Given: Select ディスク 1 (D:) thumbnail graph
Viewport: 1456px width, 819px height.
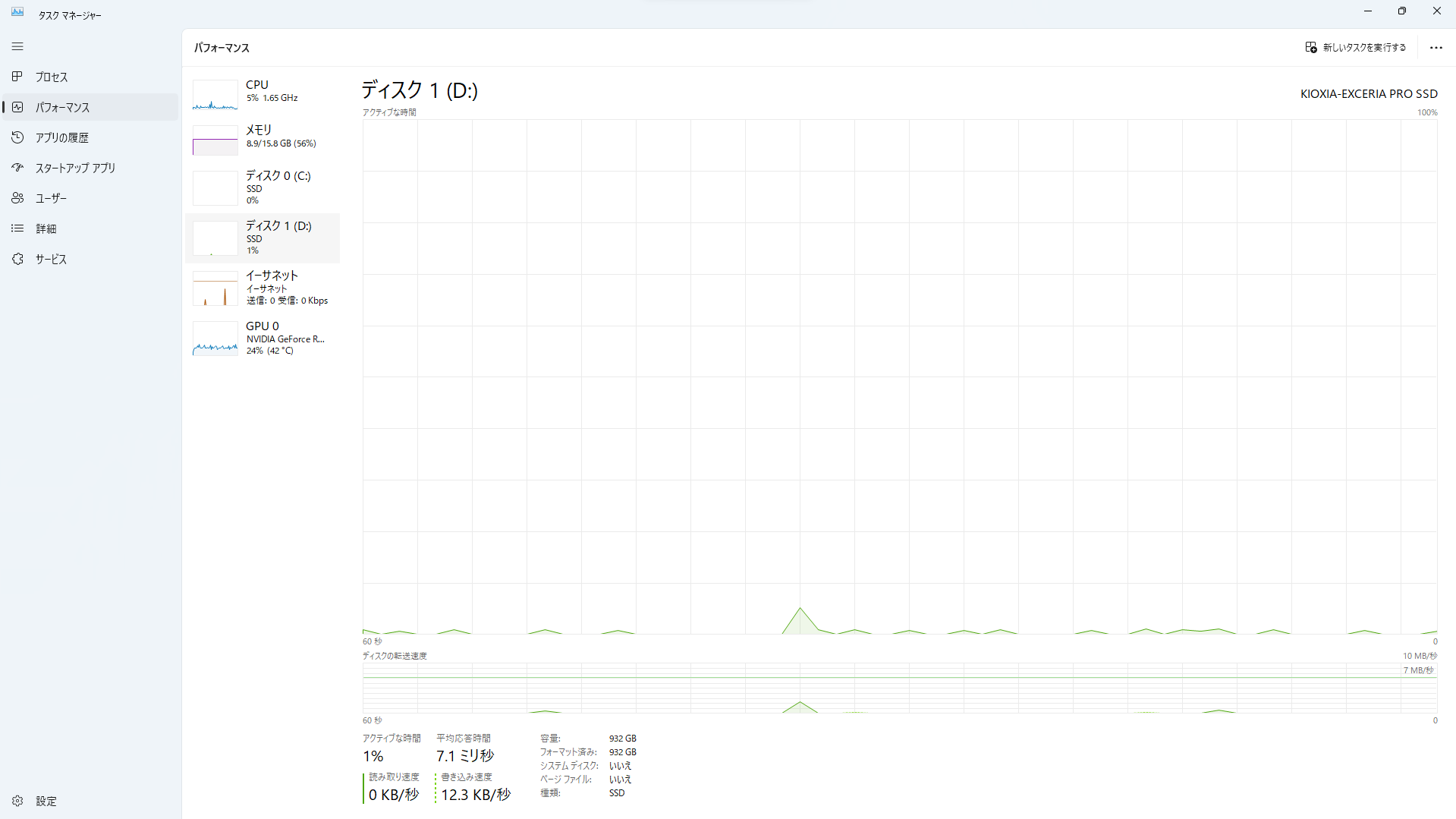Looking at the screenshot, I should click(215, 238).
